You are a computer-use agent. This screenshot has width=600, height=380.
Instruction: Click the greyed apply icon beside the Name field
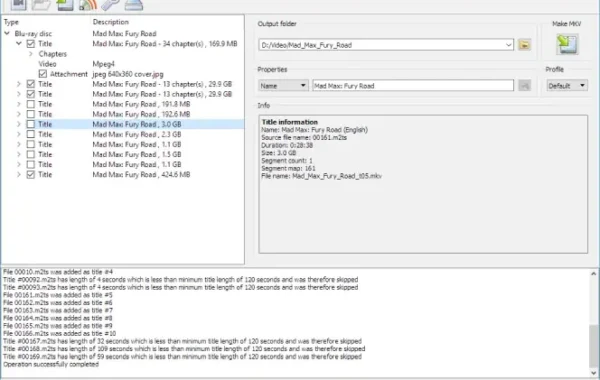[x=524, y=85]
